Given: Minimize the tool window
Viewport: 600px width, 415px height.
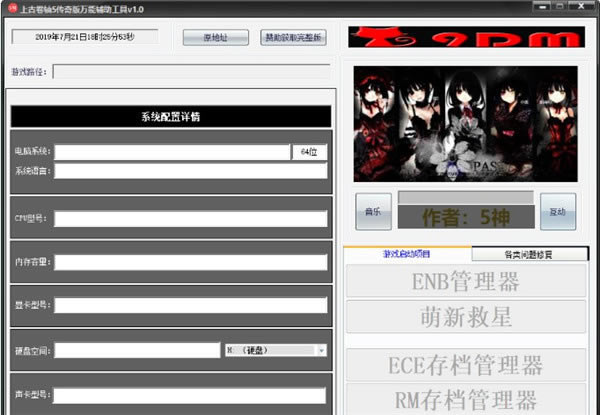Looking at the screenshot, I should 543,6.
